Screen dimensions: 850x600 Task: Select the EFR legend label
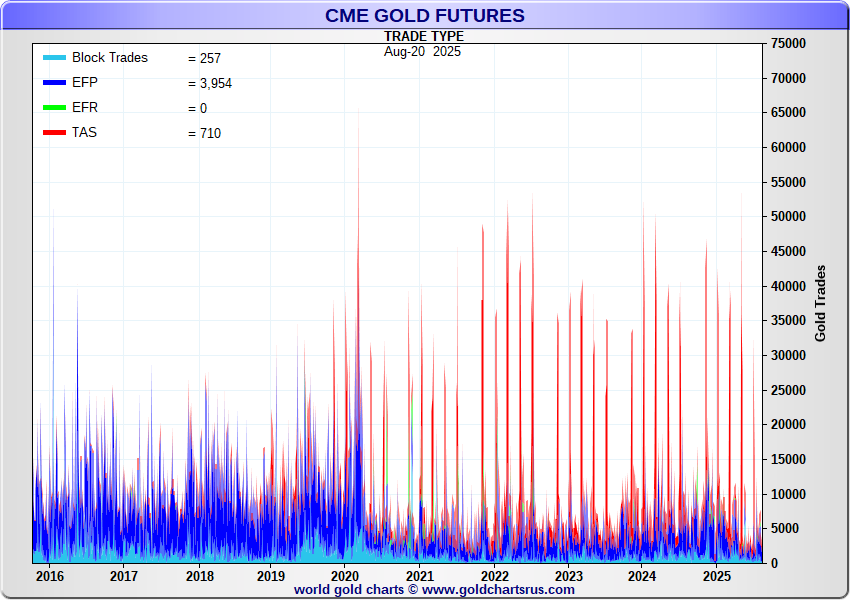click(85, 107)
